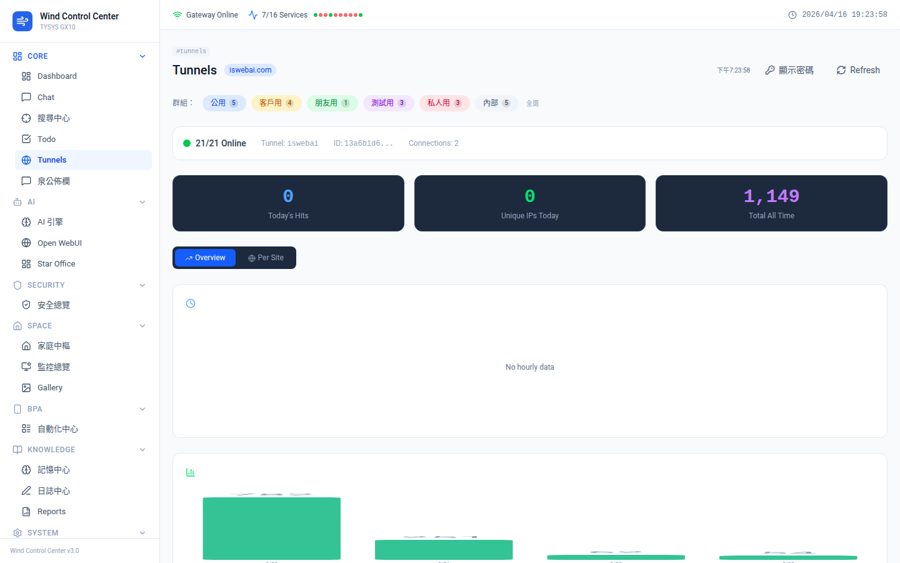The height and width of the screenshot is (563, 900).
Task: Click the bar chart icon above bars
Action: click(x=191, y=472)
